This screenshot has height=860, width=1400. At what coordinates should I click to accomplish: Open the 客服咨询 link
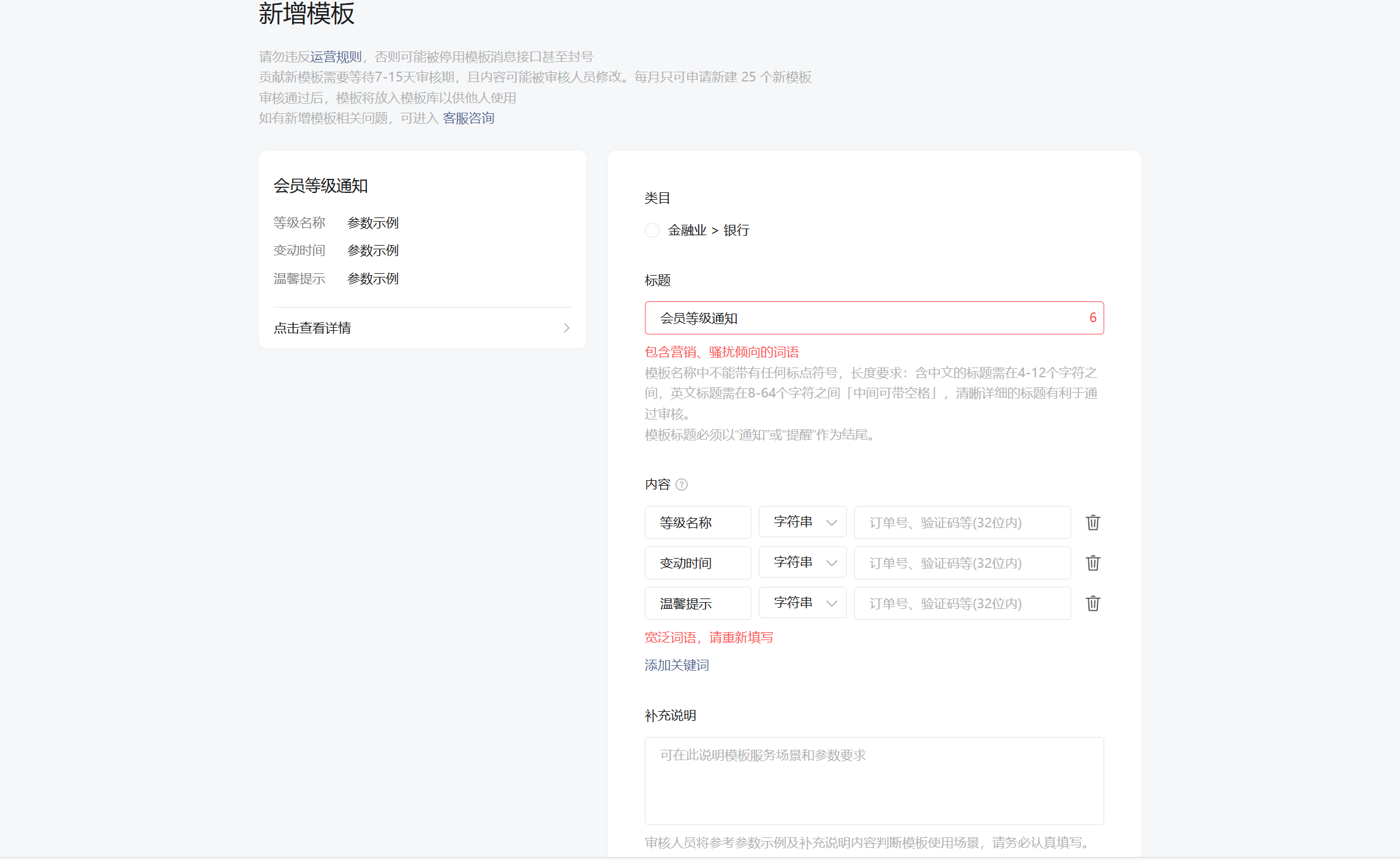click(x=469, y=118)
